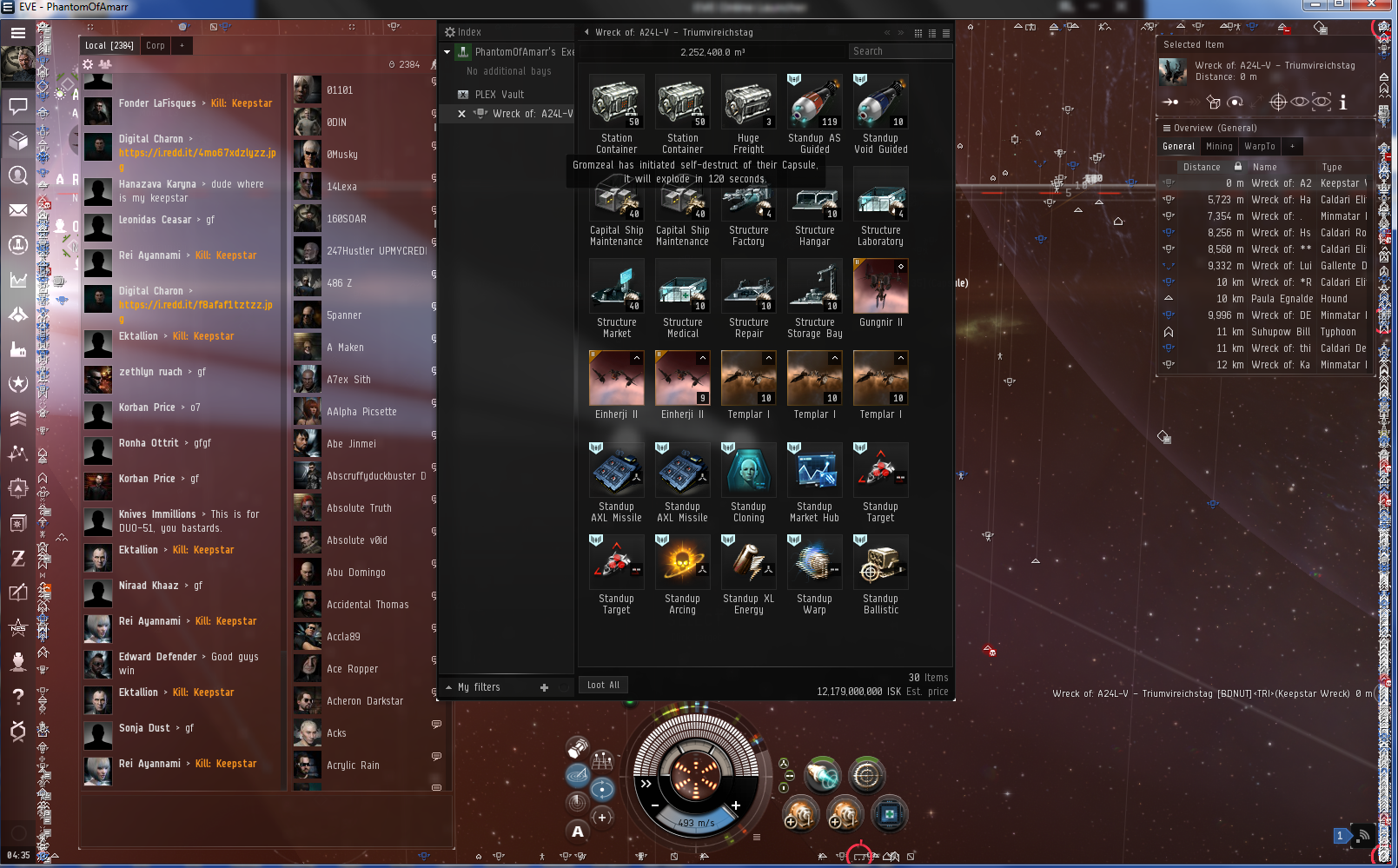Add a new overview tab

[x=1292, y=146]
